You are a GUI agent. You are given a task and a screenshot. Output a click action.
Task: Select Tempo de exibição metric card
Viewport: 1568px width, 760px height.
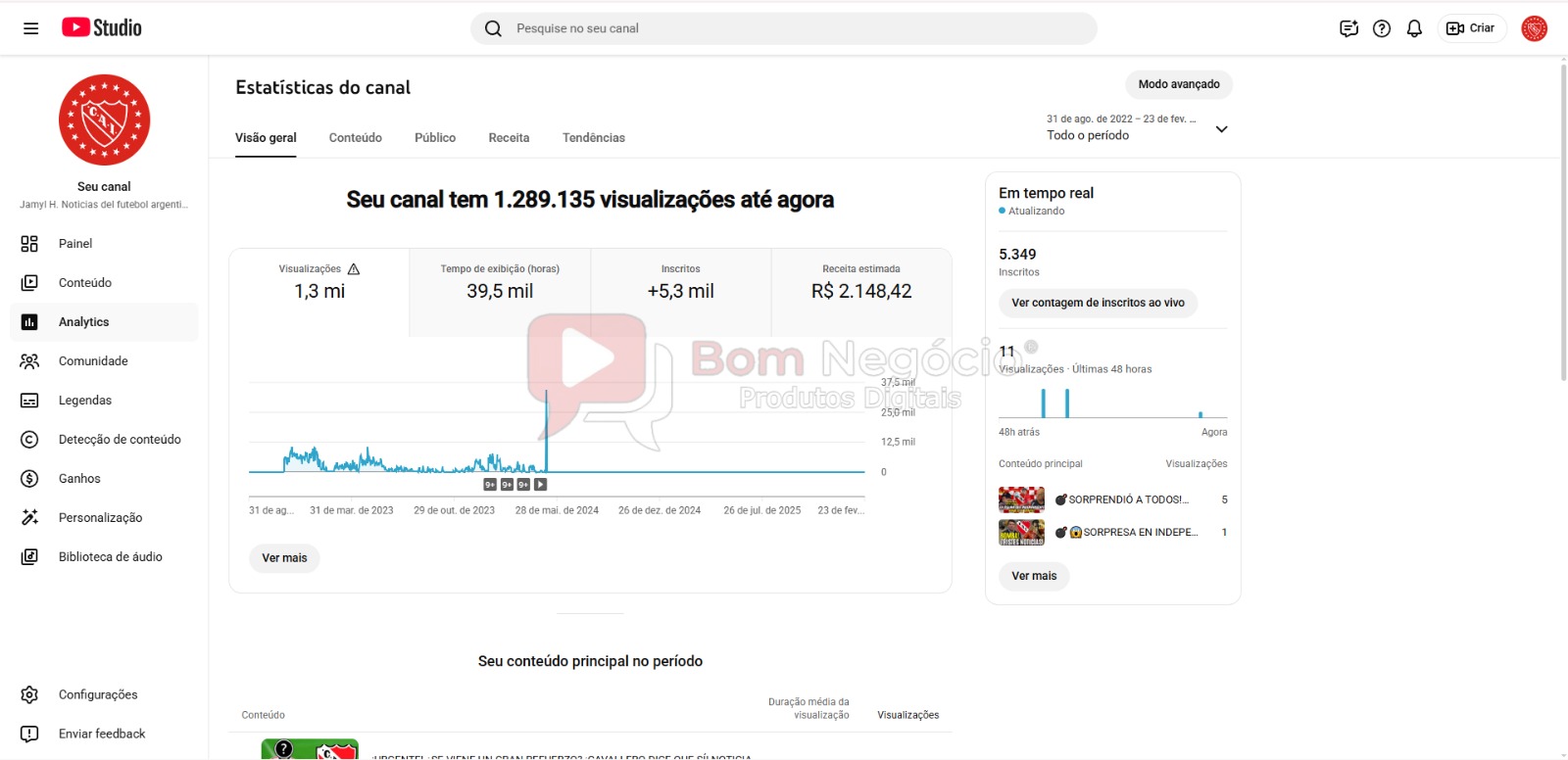[x=500, y=293]
